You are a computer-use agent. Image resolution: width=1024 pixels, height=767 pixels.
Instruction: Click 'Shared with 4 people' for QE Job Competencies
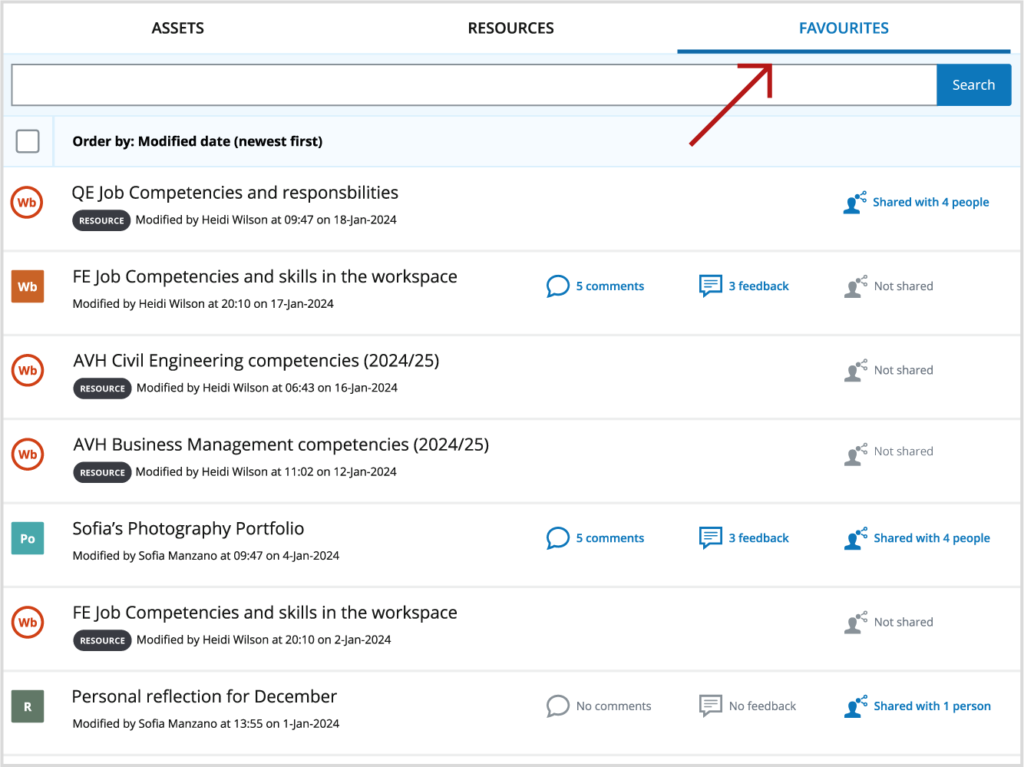coord(931,203)
